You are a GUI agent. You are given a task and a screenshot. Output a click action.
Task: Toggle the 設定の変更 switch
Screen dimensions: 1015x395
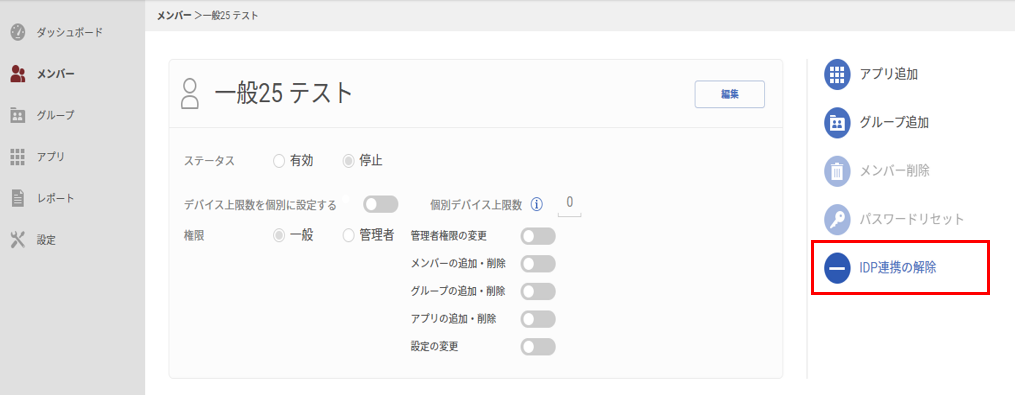(x=538, y=346)
